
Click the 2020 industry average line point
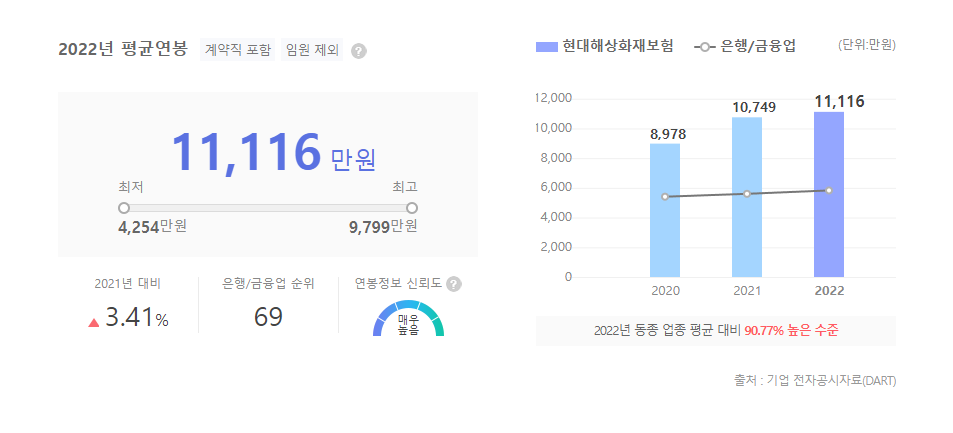665,196
